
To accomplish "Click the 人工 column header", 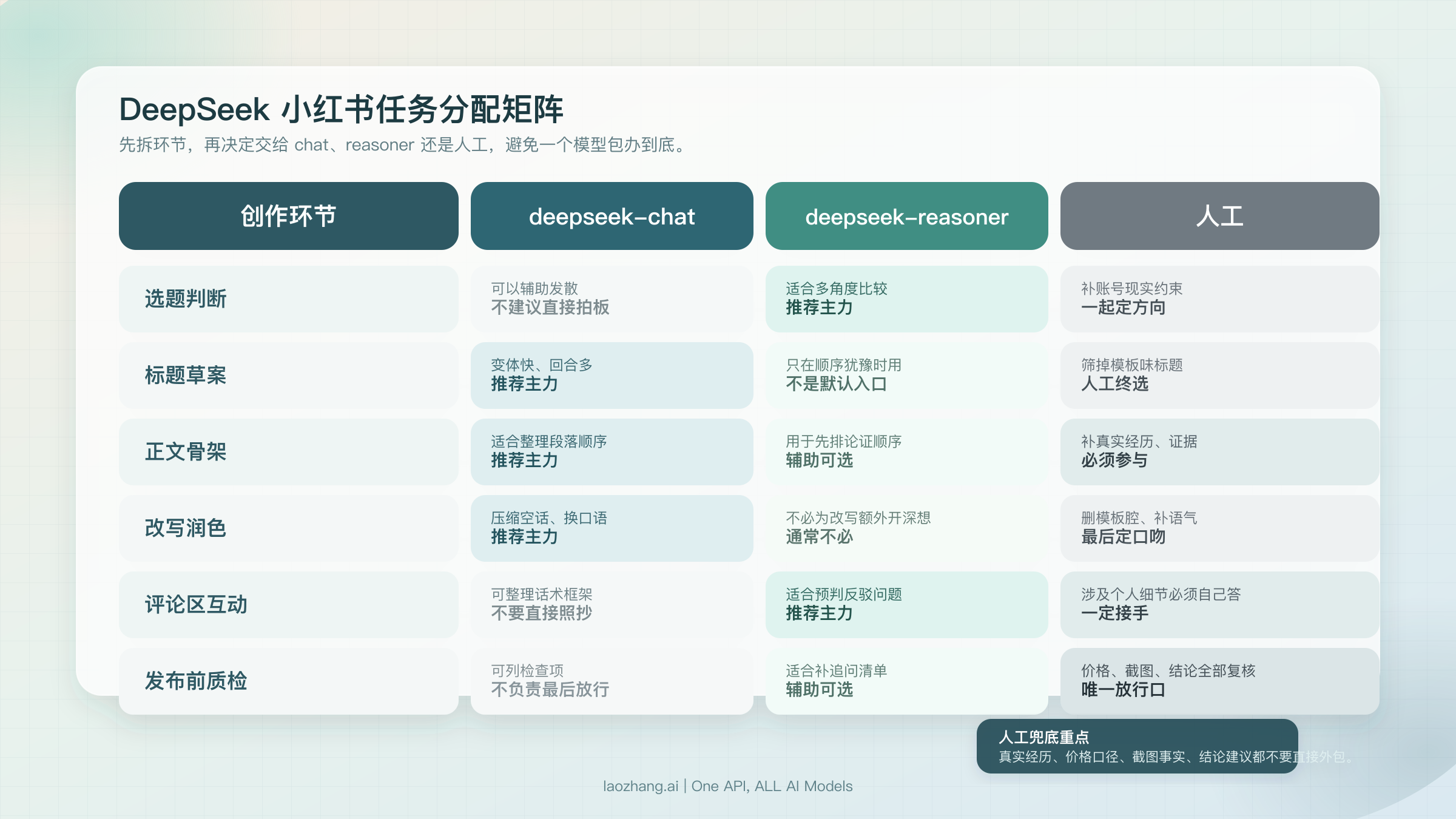I will click(1219, 217).
